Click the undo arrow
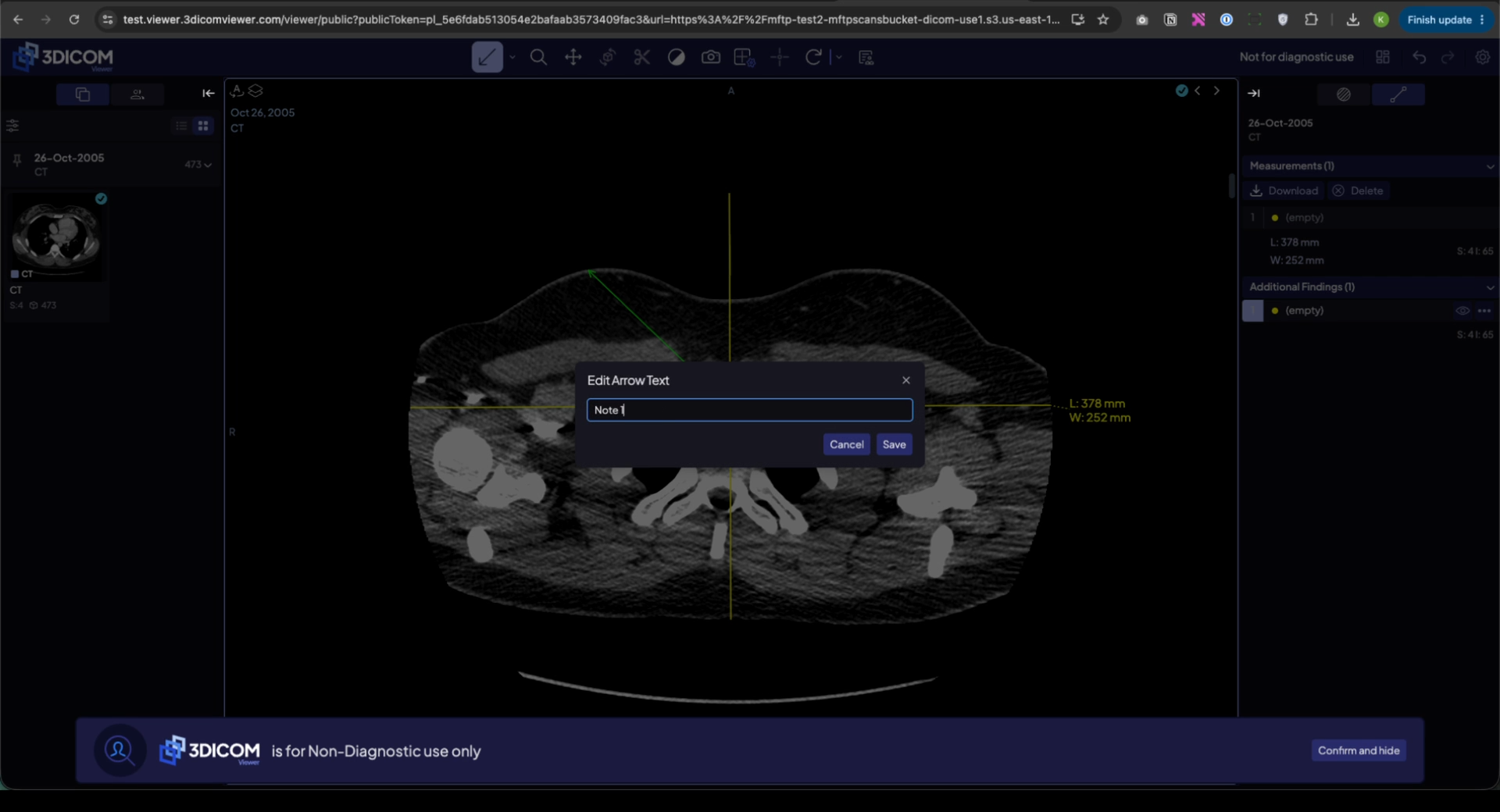 1420,57
